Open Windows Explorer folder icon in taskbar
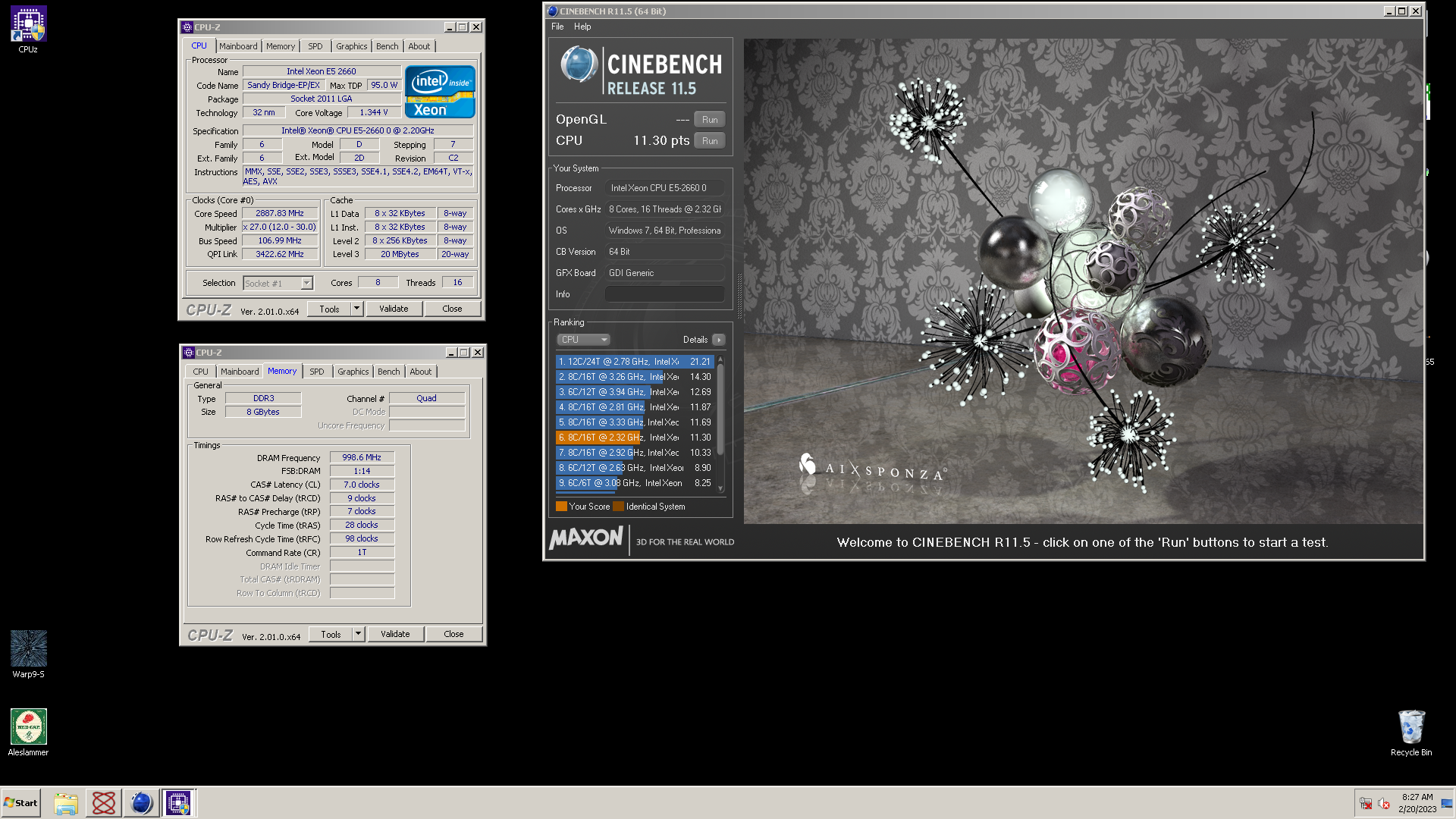This screenshot has height=819, width=1456. tap(66, 803)
